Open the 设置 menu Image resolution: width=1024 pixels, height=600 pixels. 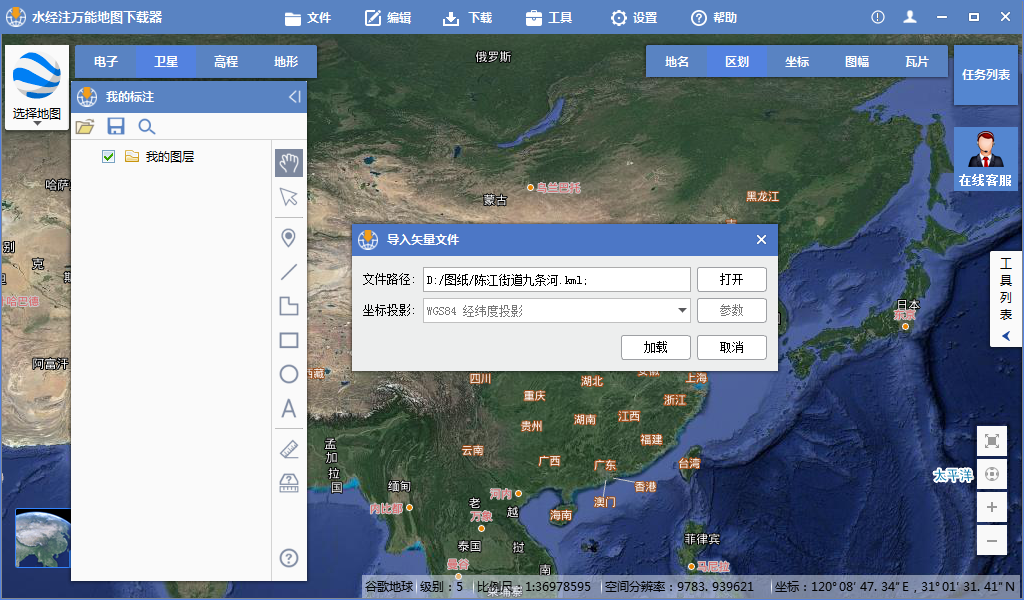click(x=633, y=18)
